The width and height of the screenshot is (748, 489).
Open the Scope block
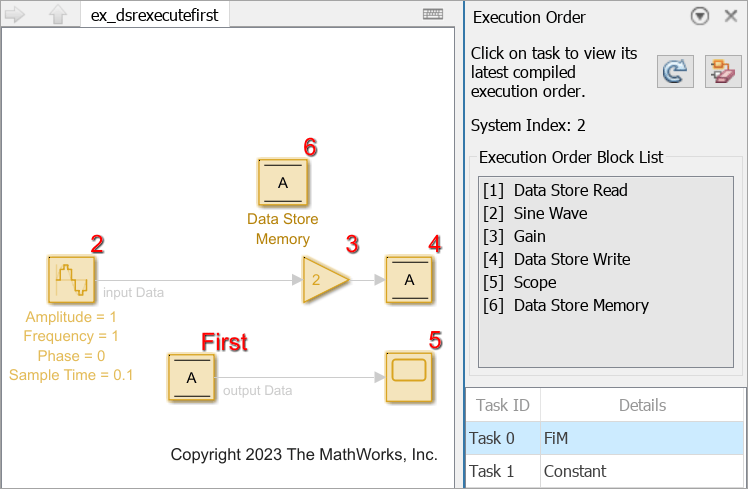pos(409,377)
